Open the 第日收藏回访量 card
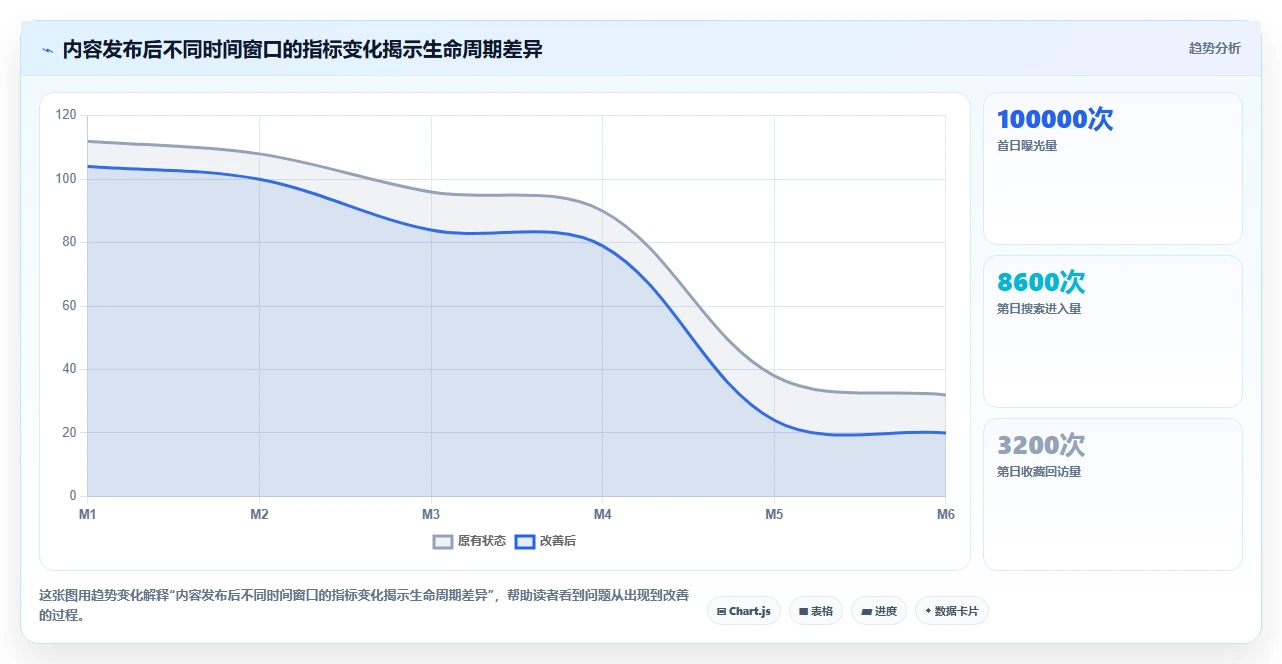The height and width of the screenshot is (664, 1282). point(1113,494)
